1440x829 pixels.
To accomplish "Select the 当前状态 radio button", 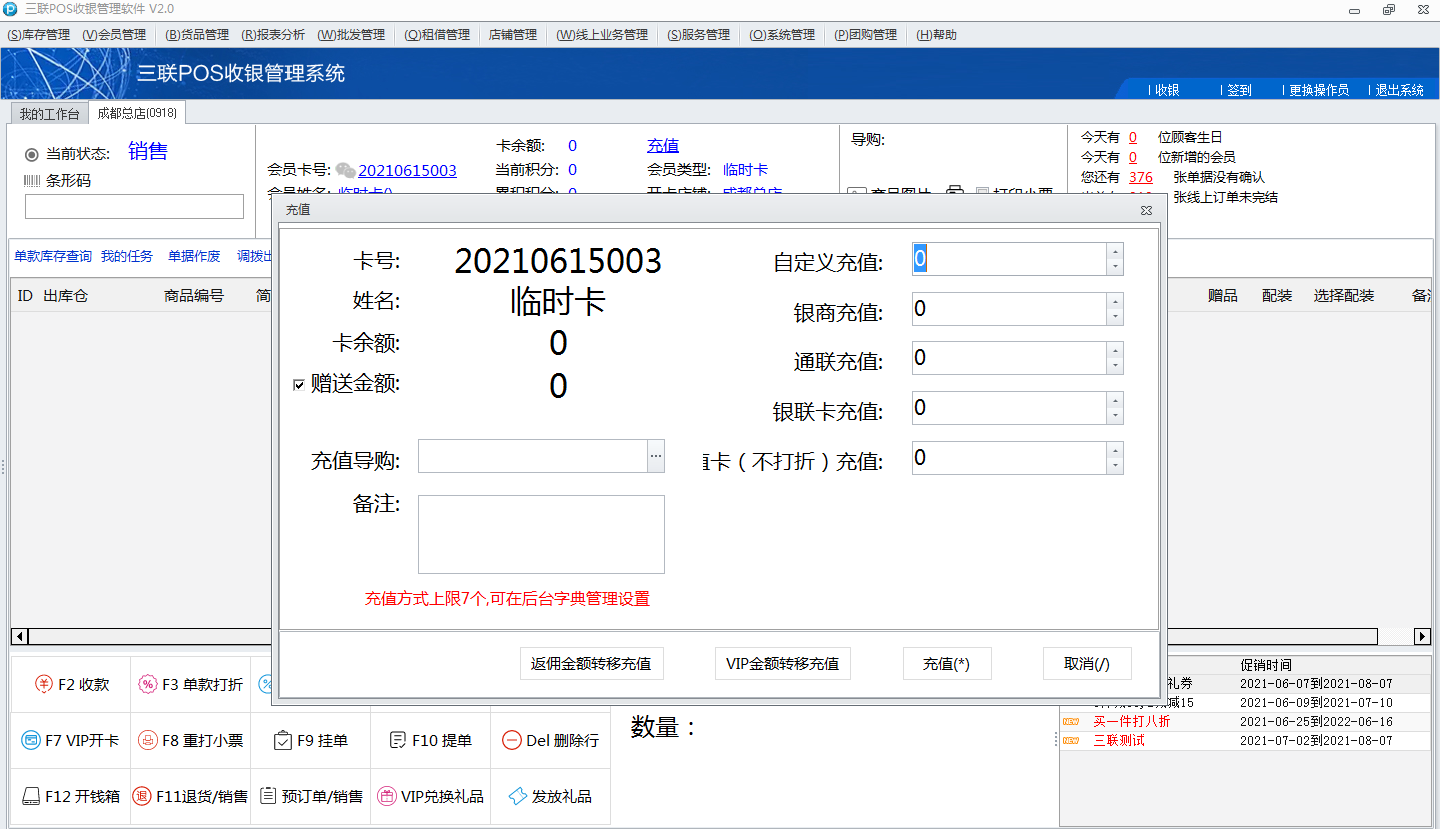I will click(32, 154).
